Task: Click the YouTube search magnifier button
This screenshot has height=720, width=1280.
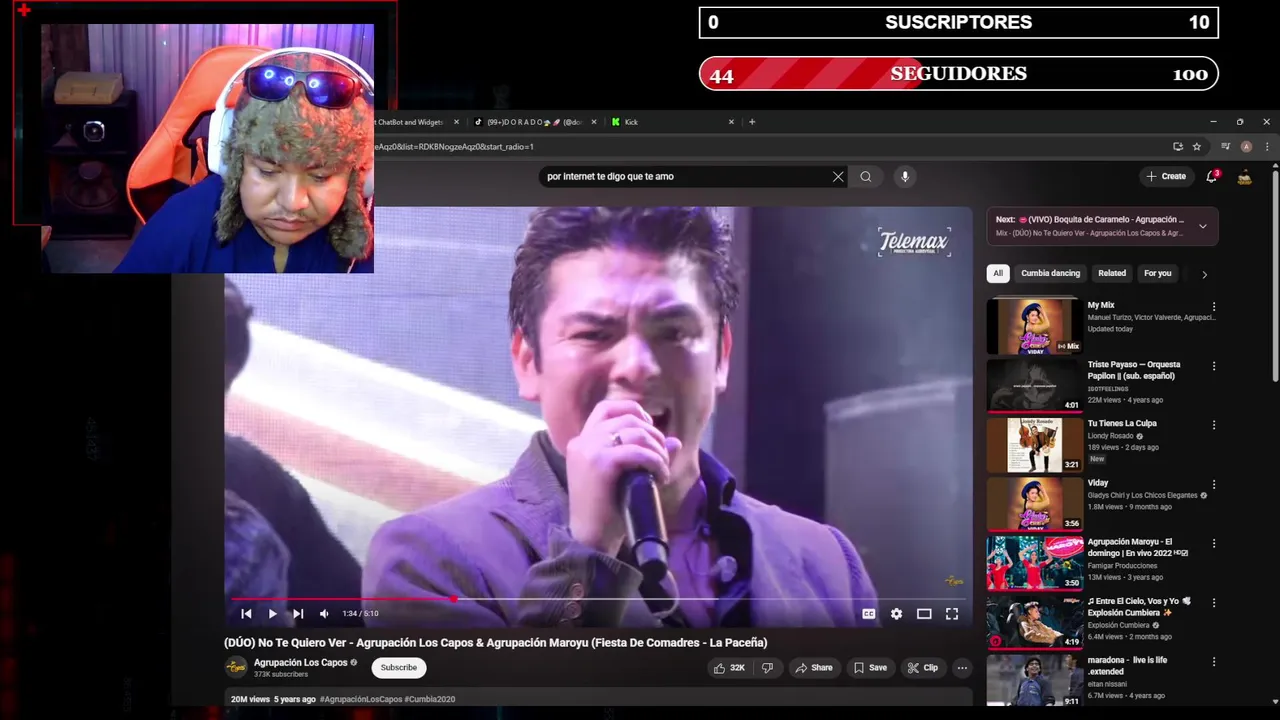Action: 866,177
